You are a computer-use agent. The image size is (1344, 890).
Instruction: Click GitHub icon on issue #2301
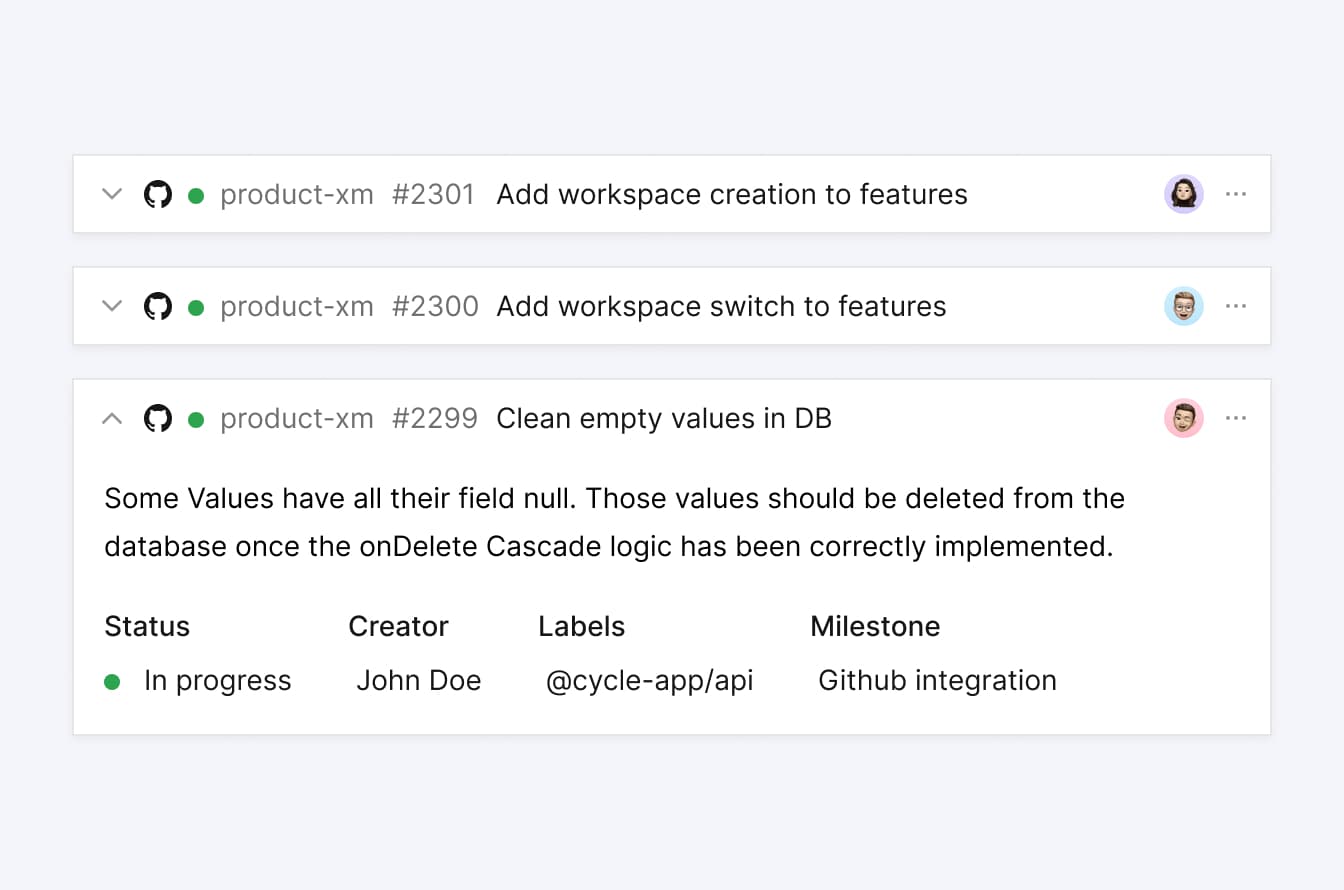click(x=158, y=194)
